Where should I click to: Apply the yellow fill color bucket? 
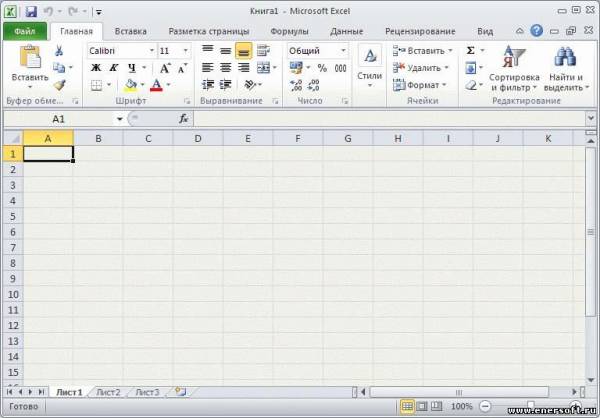[x=130, y=85]
